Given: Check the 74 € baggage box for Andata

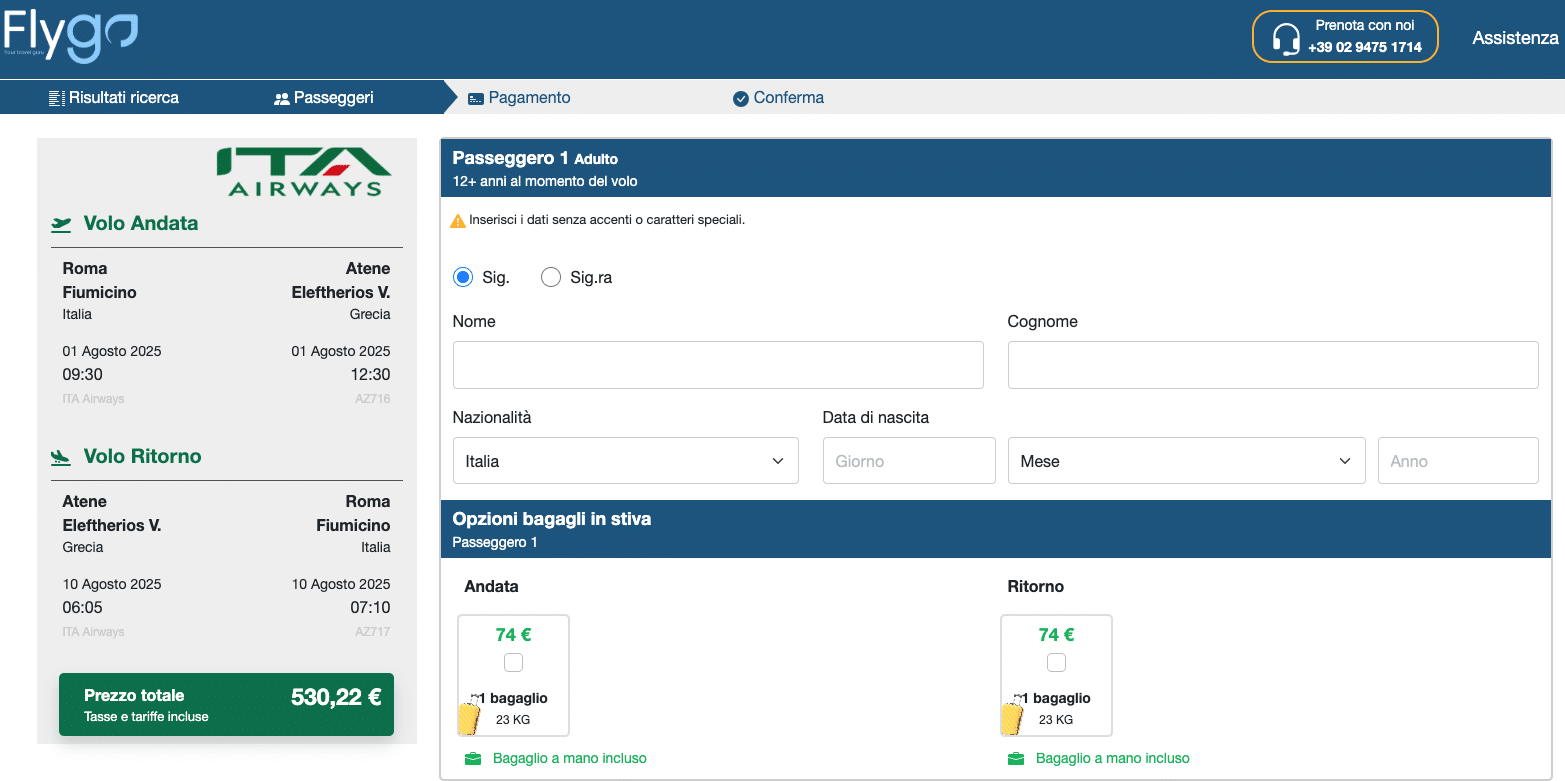Looking at the screenshot, I should tap(513, 662).
